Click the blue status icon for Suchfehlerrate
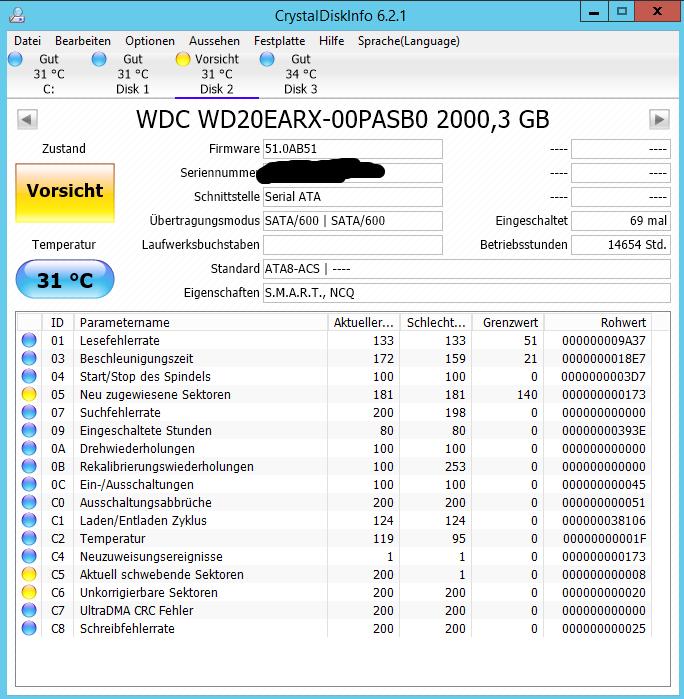Viewport: 684px width, 699px height. (29, 412)
